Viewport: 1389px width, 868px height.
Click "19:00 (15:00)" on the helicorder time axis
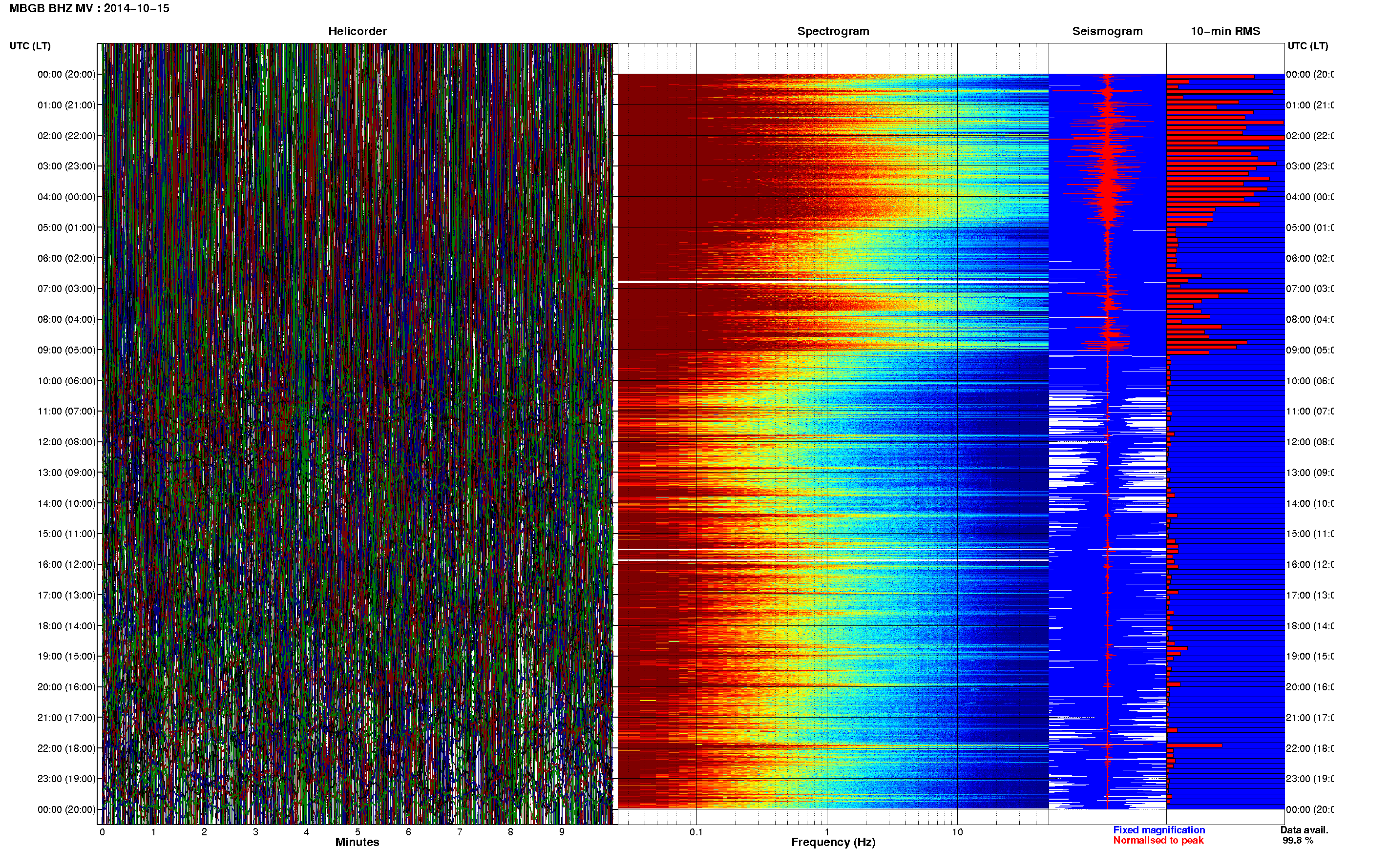pos(66,657)
